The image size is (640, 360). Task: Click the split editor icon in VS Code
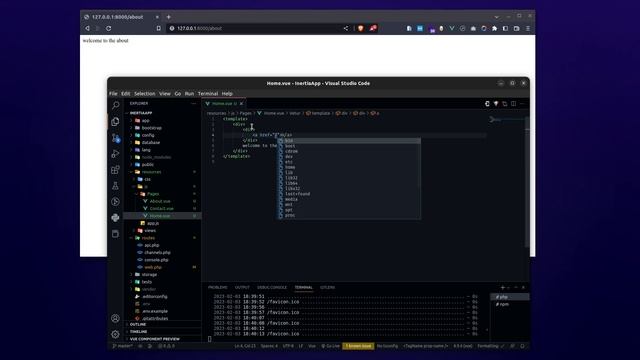point(513,104)
